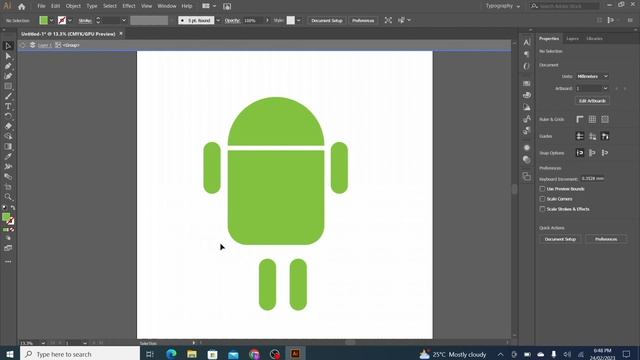Open the Stroke color dropdown arrow
This screenshot has height=360, width=640.
tap(70, 20)
